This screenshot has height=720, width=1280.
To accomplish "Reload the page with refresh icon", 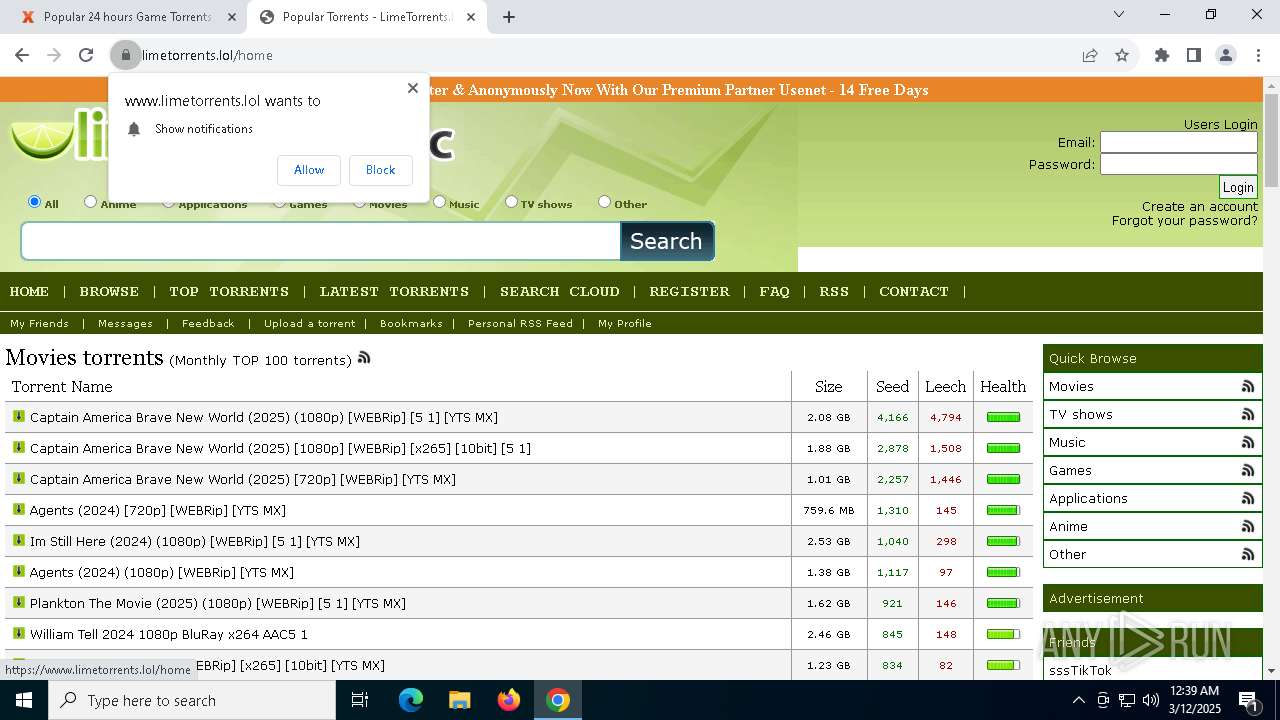I will pos(86,55).
